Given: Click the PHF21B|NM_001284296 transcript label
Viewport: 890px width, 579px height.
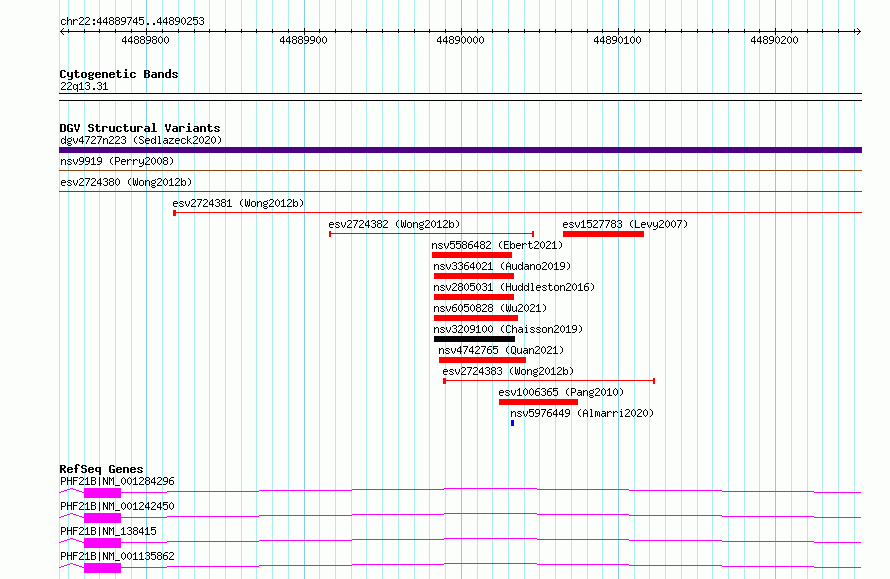Looking at the screenshot, I should [x=117, y=481].
